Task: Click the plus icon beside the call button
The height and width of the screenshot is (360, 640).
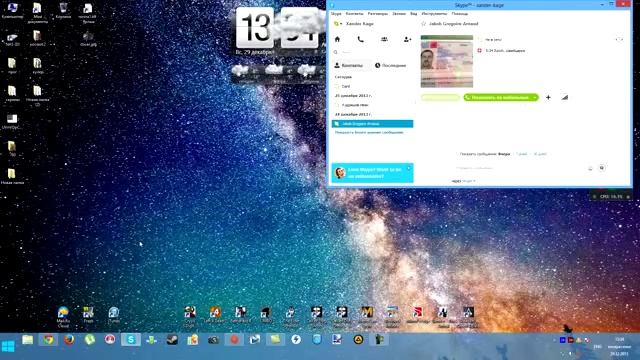Action: pyautogui.click(x=548, y=98)
